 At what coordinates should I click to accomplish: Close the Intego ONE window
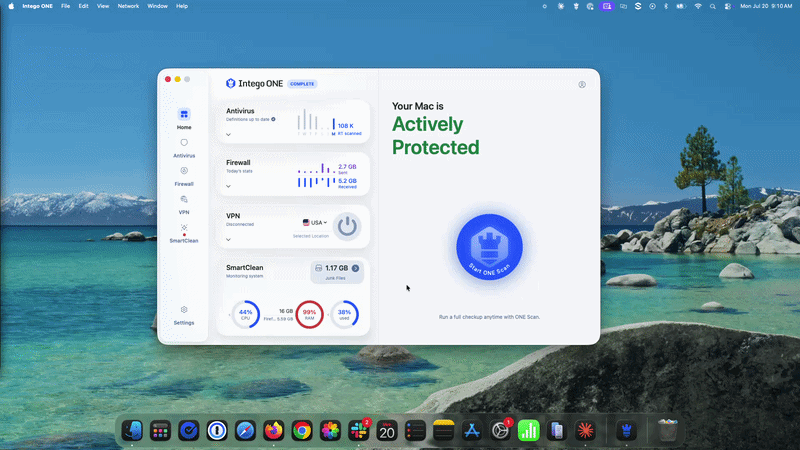point(168,79)
